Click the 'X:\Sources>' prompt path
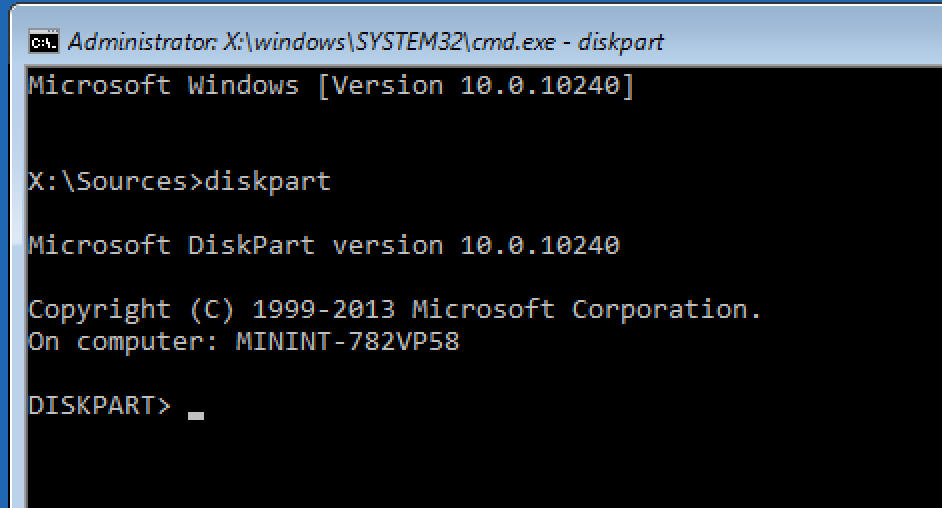Image resolution: width=942 pixels, height=508 pixels. [x=115, y=181]
